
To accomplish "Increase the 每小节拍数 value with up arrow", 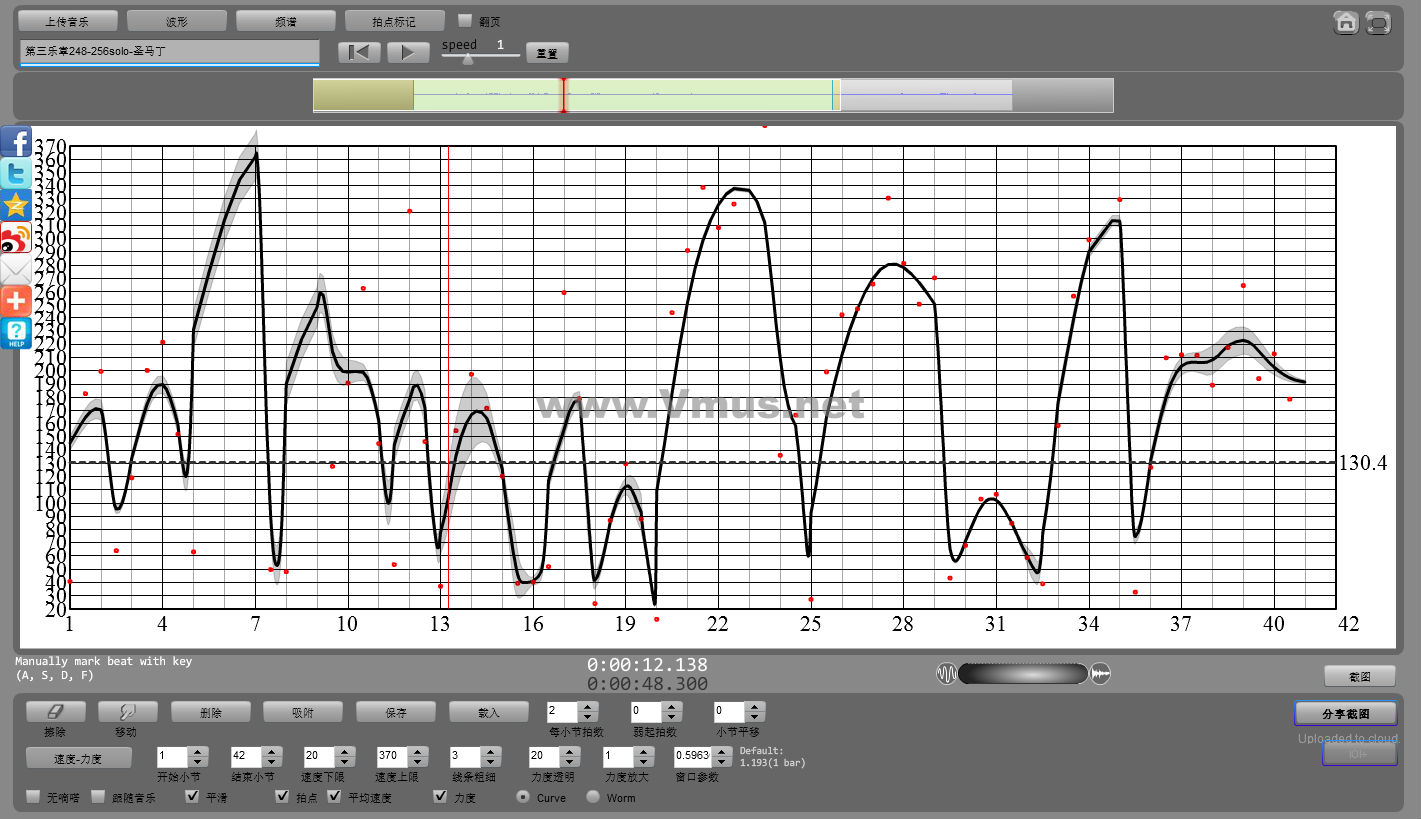I will point(589,707).
